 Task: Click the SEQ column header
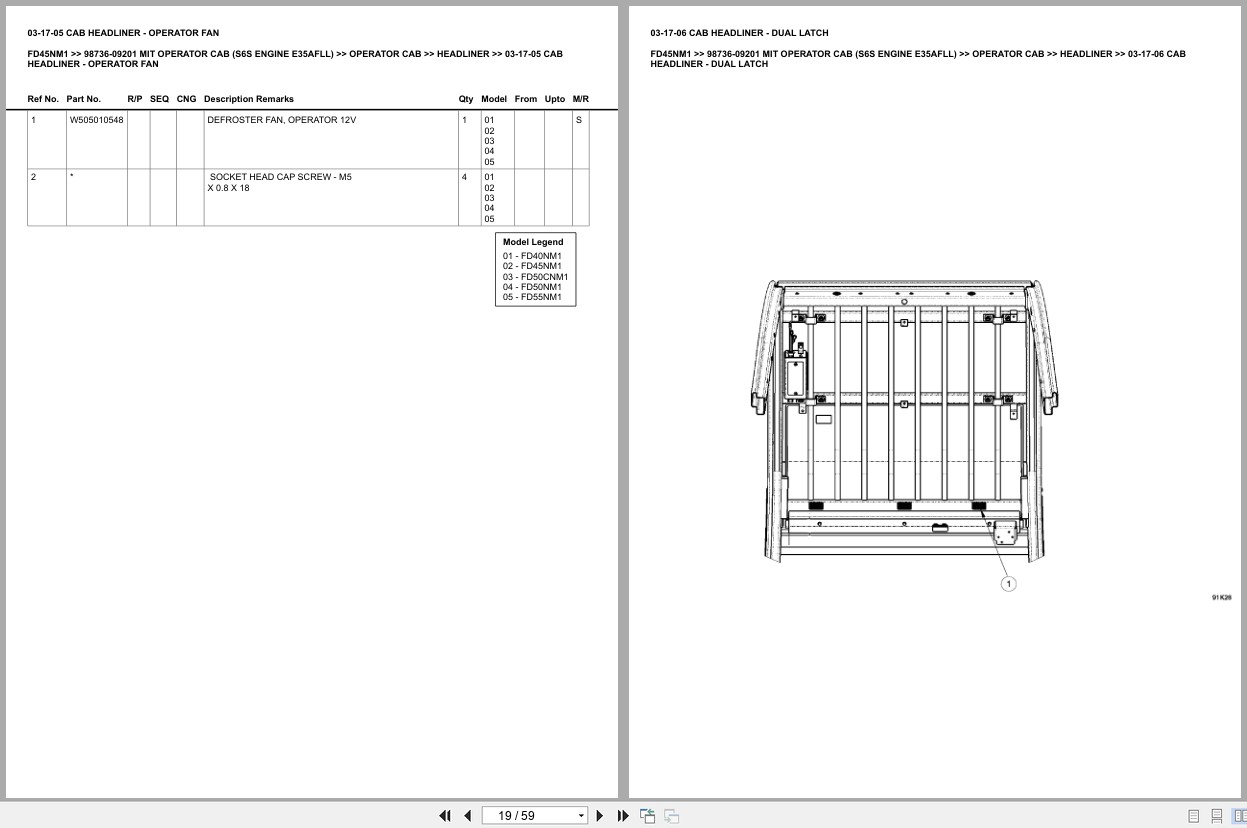tap(160, 99)
